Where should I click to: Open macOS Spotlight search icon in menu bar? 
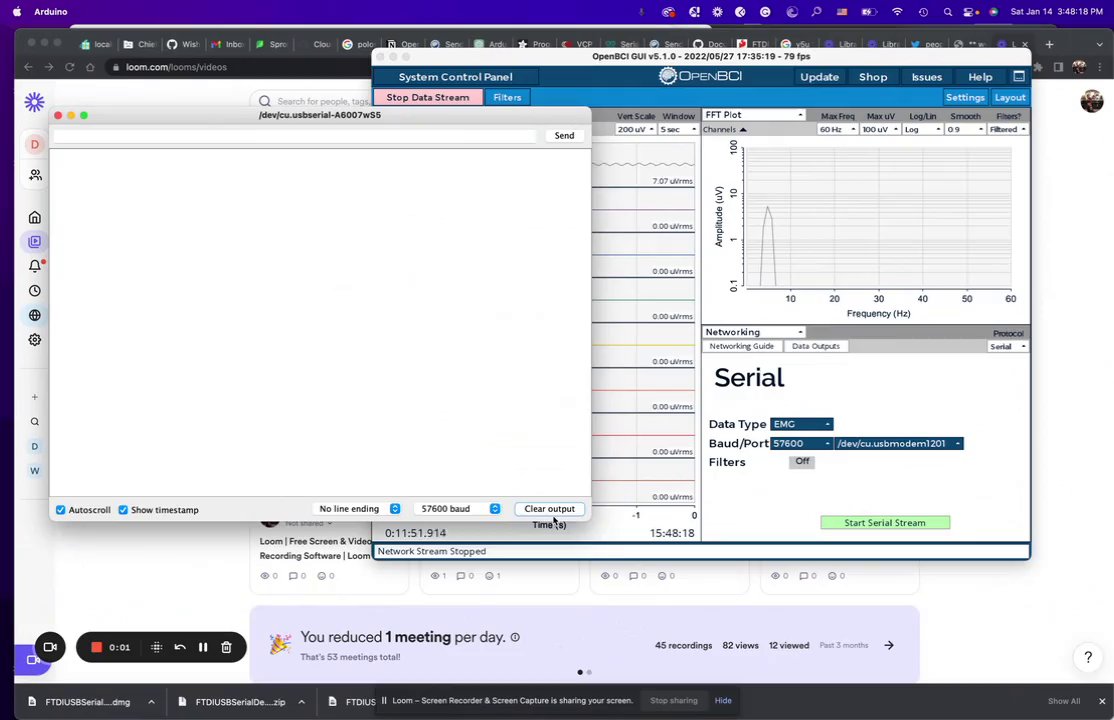[948, 12]
